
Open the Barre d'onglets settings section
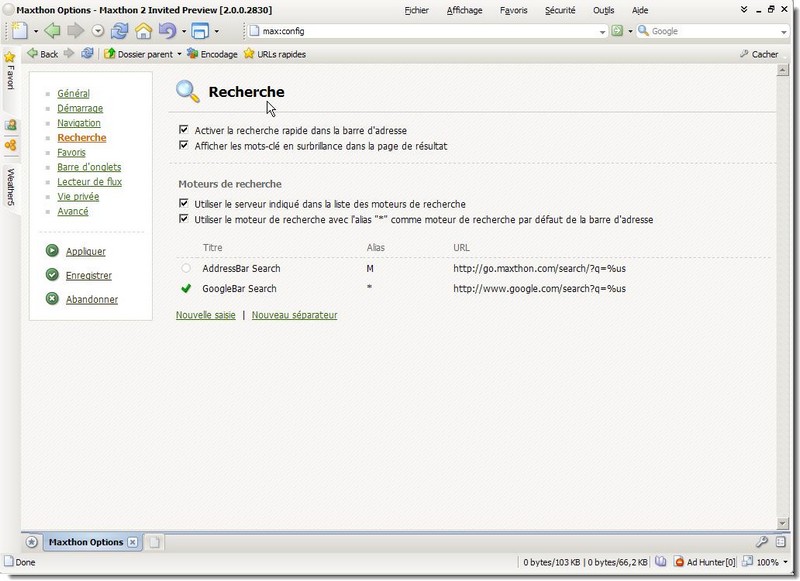(89, 167)
